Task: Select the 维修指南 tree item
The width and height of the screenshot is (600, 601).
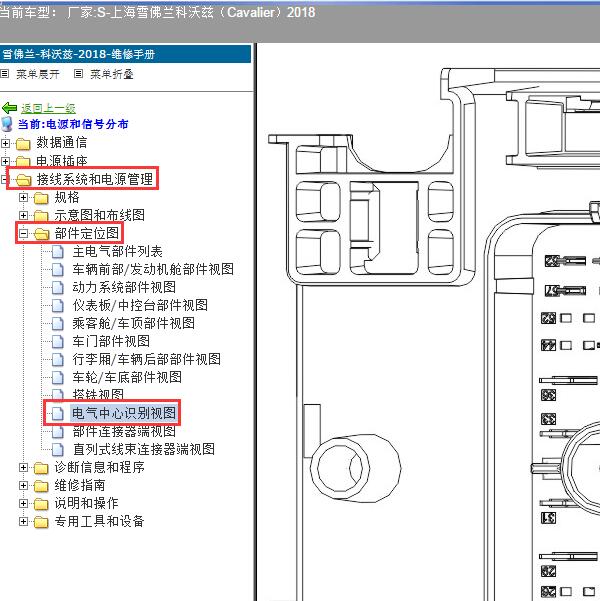Action: tap(79, 485)
